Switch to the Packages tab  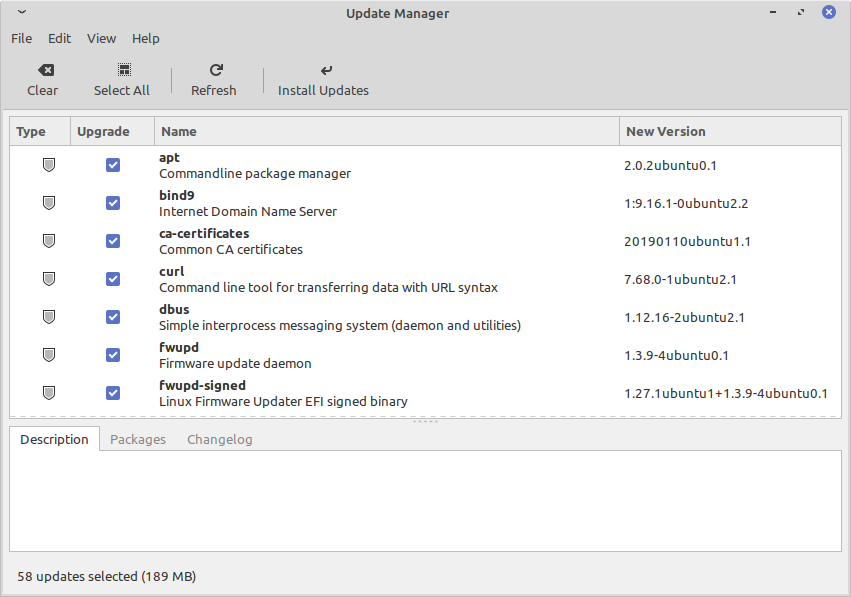(138, 439)
